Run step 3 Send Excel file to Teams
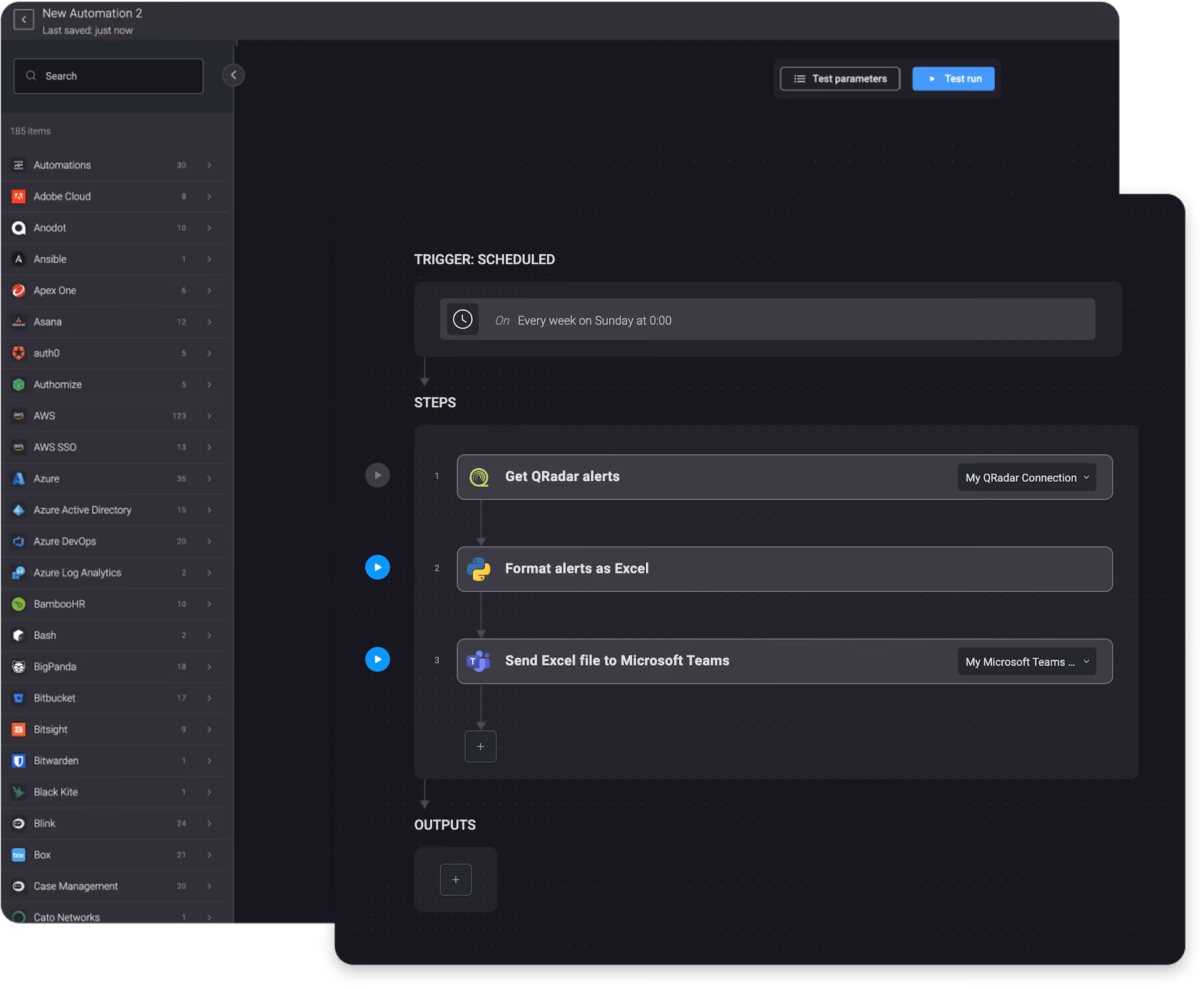The image size is (1204, 989). 378,659
